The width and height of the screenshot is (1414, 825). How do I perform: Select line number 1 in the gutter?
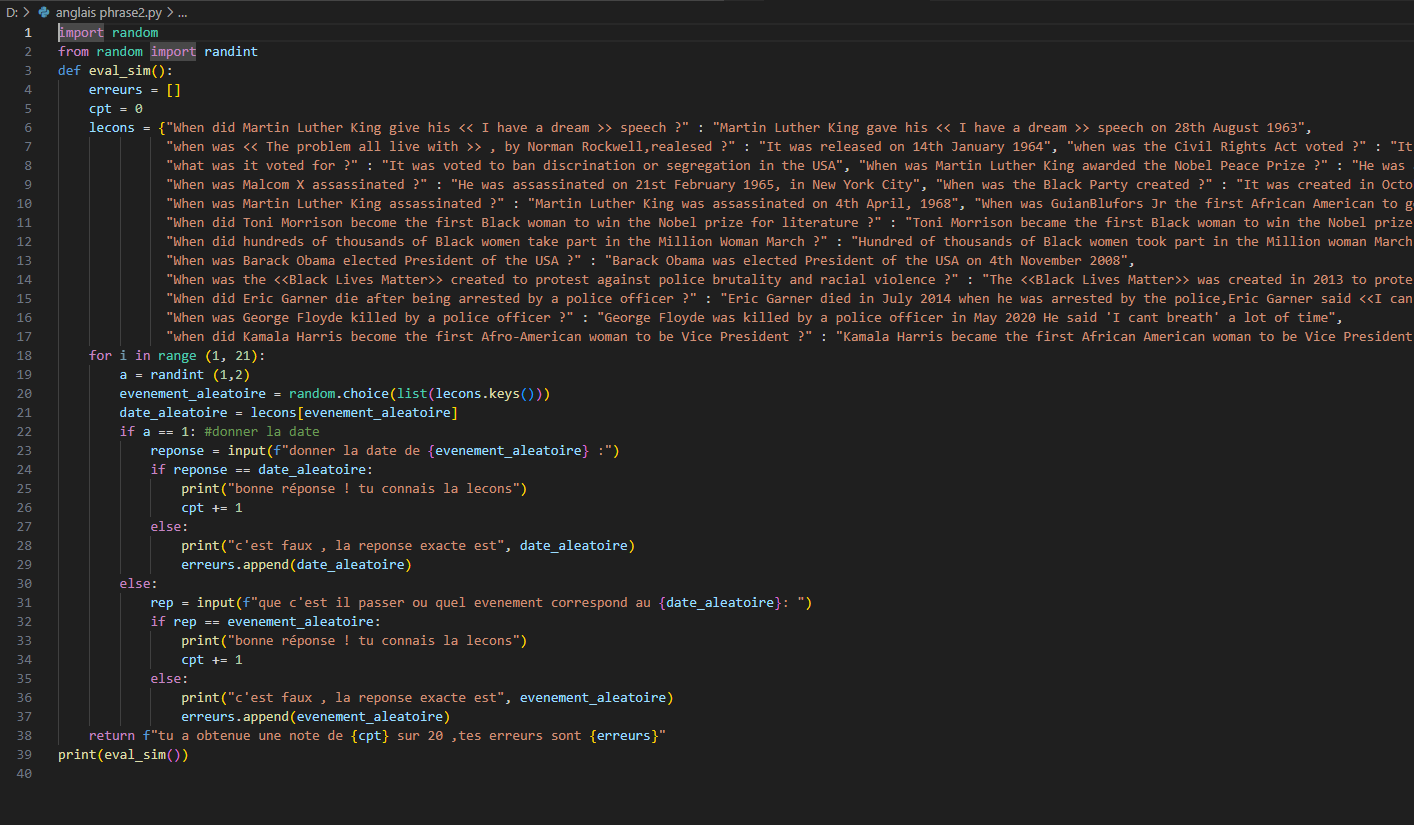click(27, 31)
